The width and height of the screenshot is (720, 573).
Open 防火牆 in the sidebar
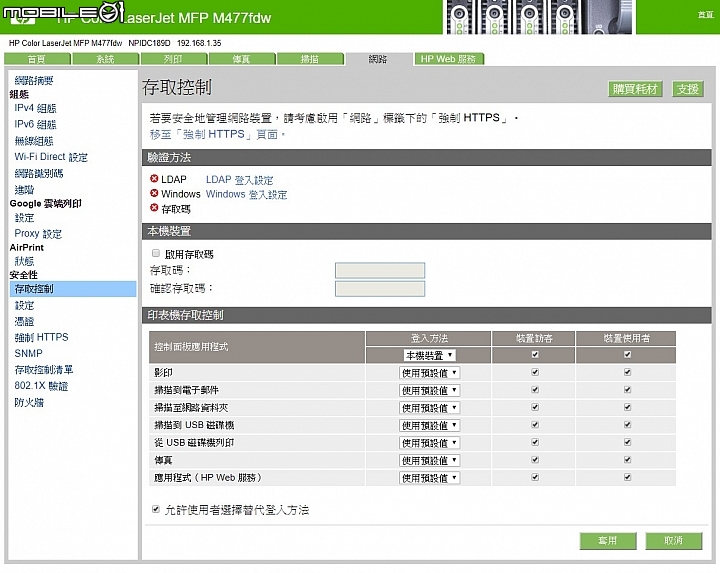(29, 403)
